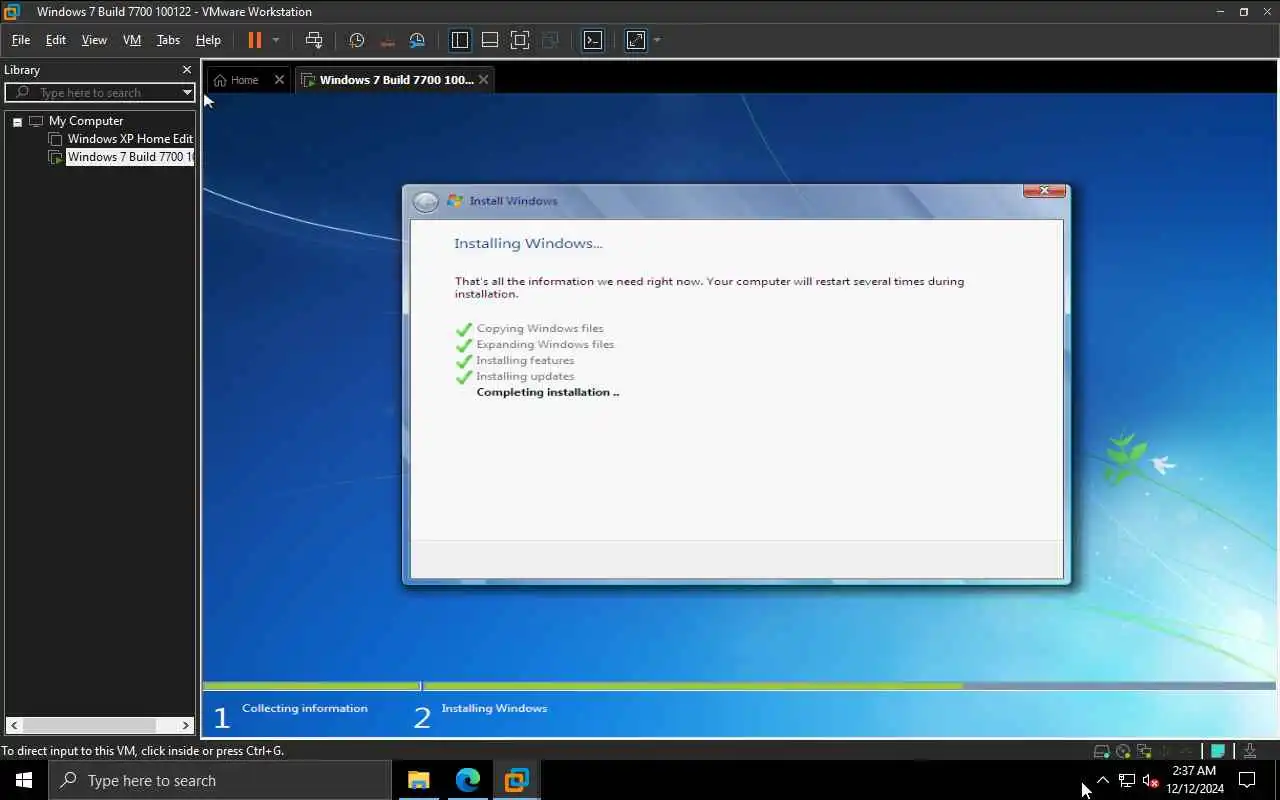Open the Windows Start menu
The image size is (1280, 800).
pos(24,780)
